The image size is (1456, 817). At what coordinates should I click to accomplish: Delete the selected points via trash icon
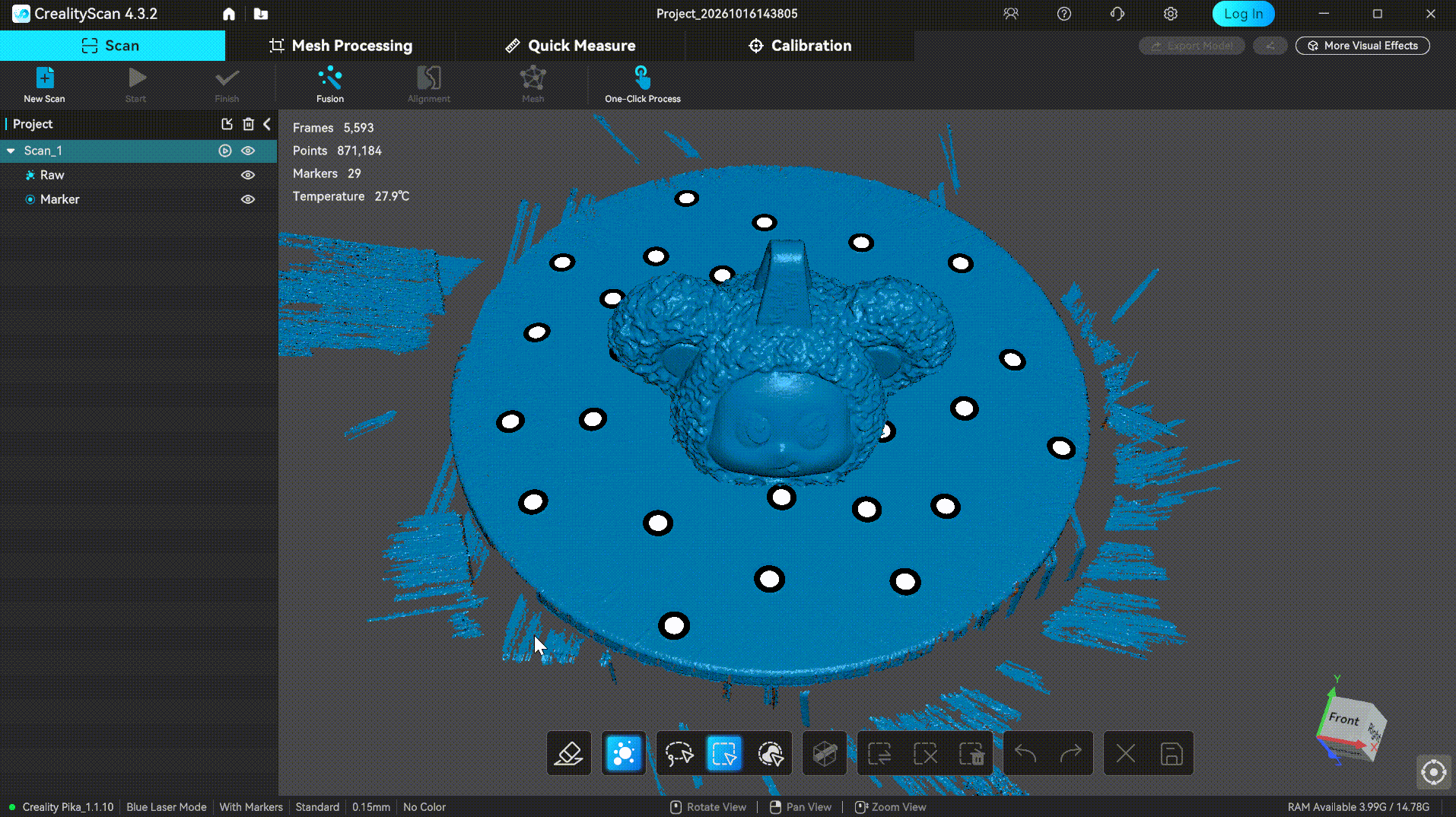pyautogui.click(x=971, y=753)
